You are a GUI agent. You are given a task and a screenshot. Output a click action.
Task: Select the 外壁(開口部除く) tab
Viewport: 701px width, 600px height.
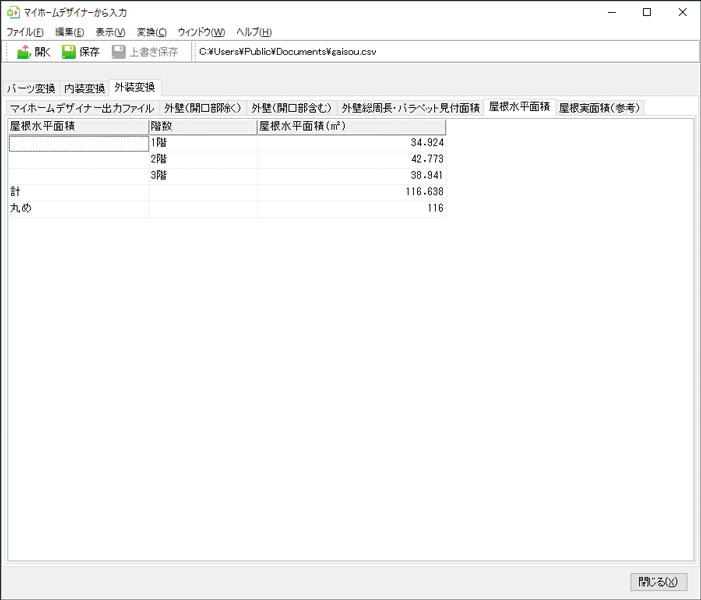pos(203,108)
